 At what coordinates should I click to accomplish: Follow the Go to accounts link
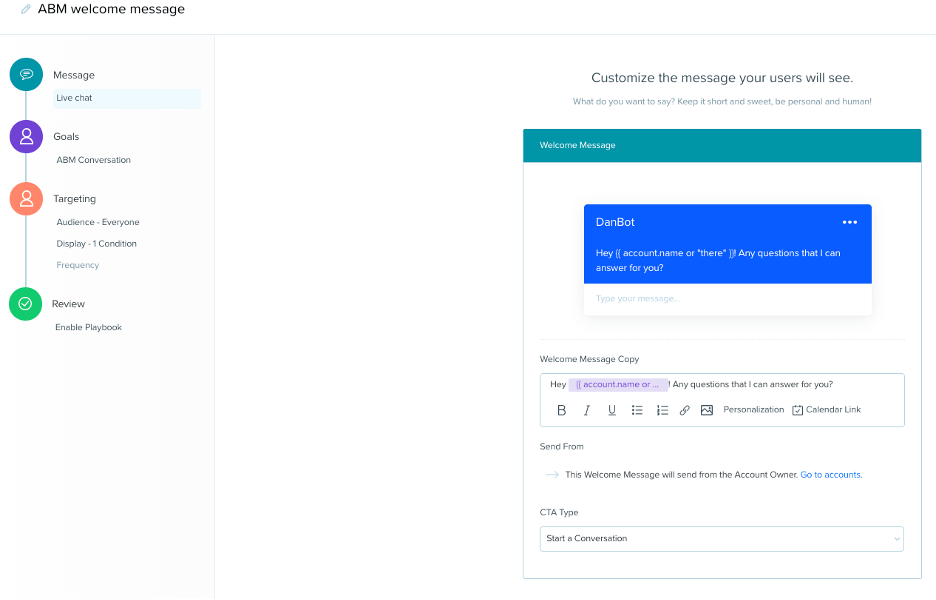click(831, 475)
